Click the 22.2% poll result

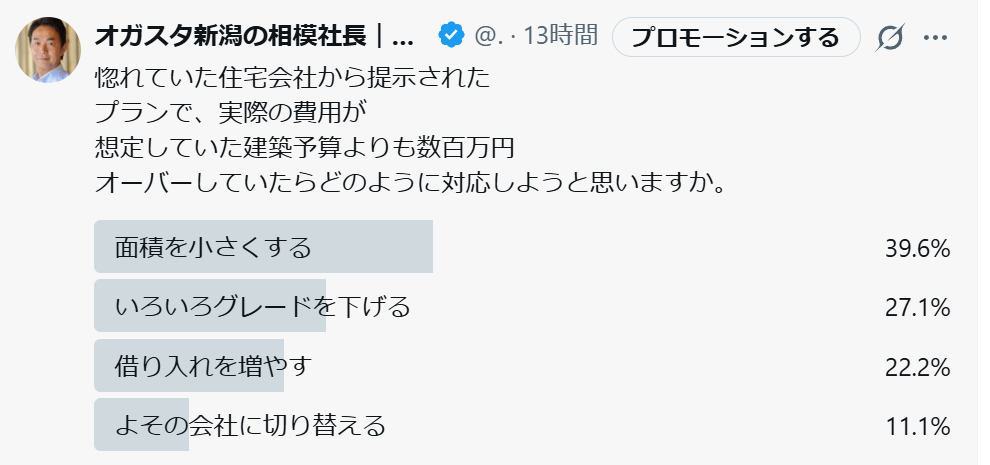(x=916, y=367)
